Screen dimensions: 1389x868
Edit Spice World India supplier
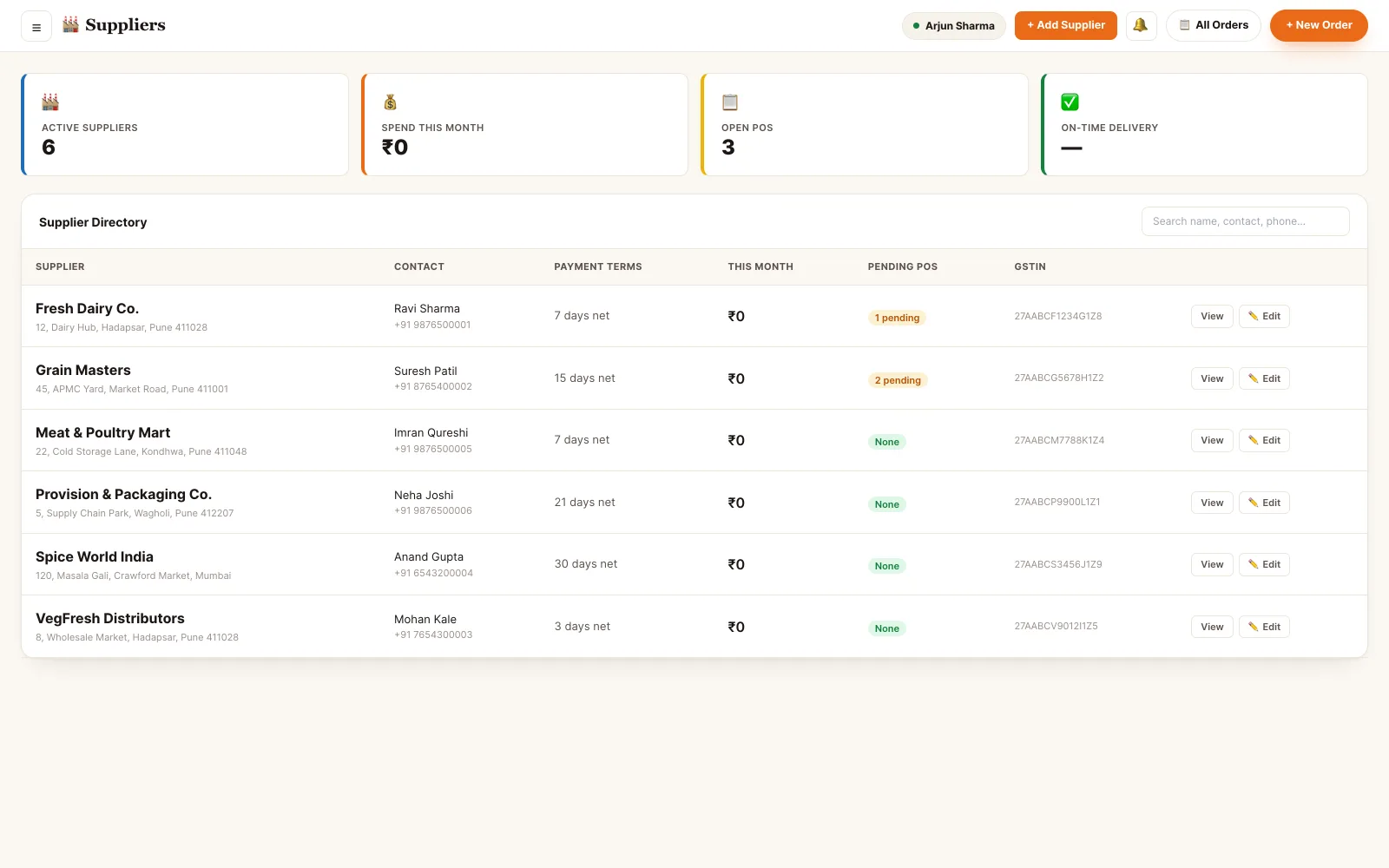1264,564
